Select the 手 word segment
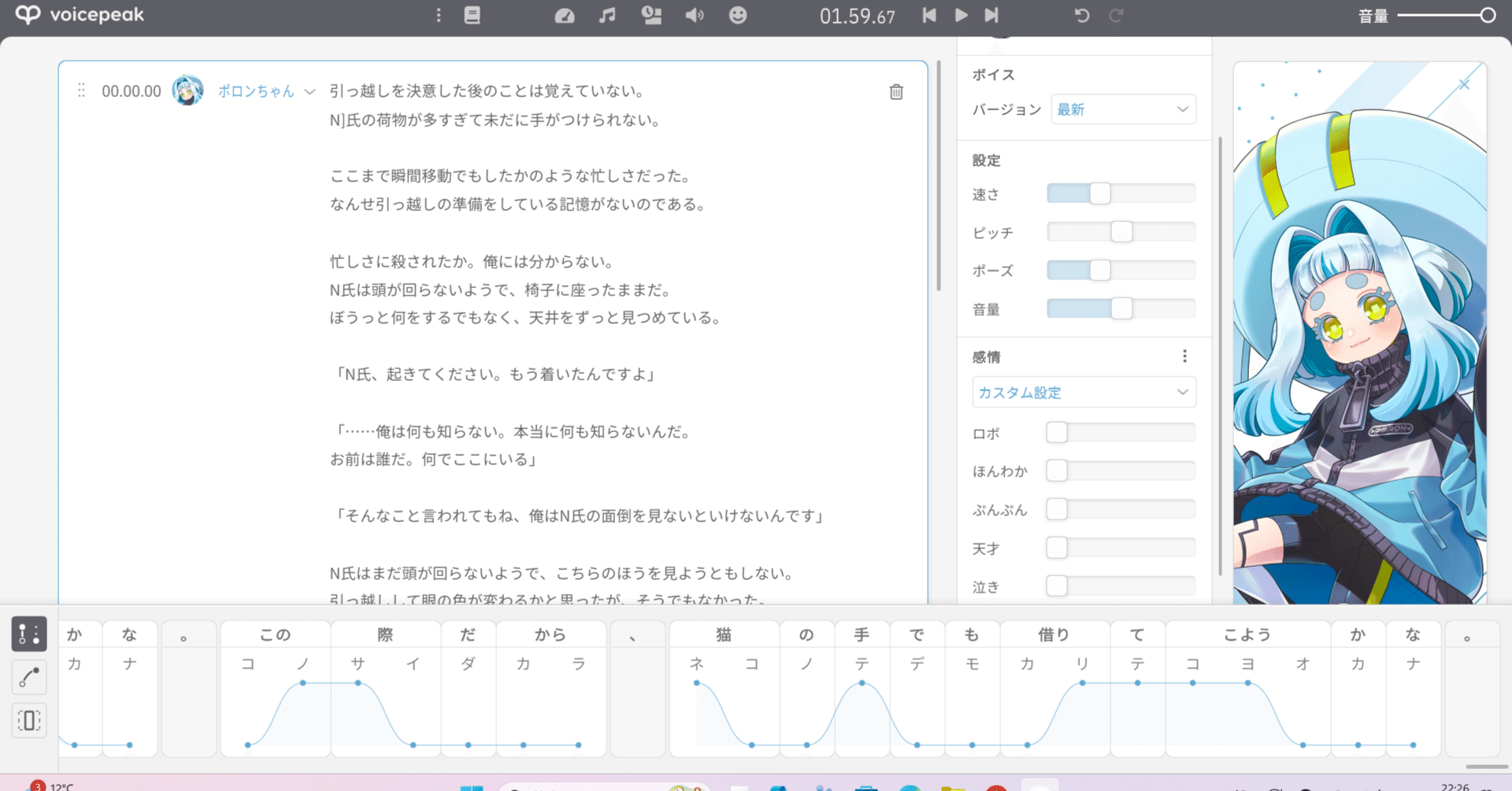1512x791 pixels. point(862,634)
